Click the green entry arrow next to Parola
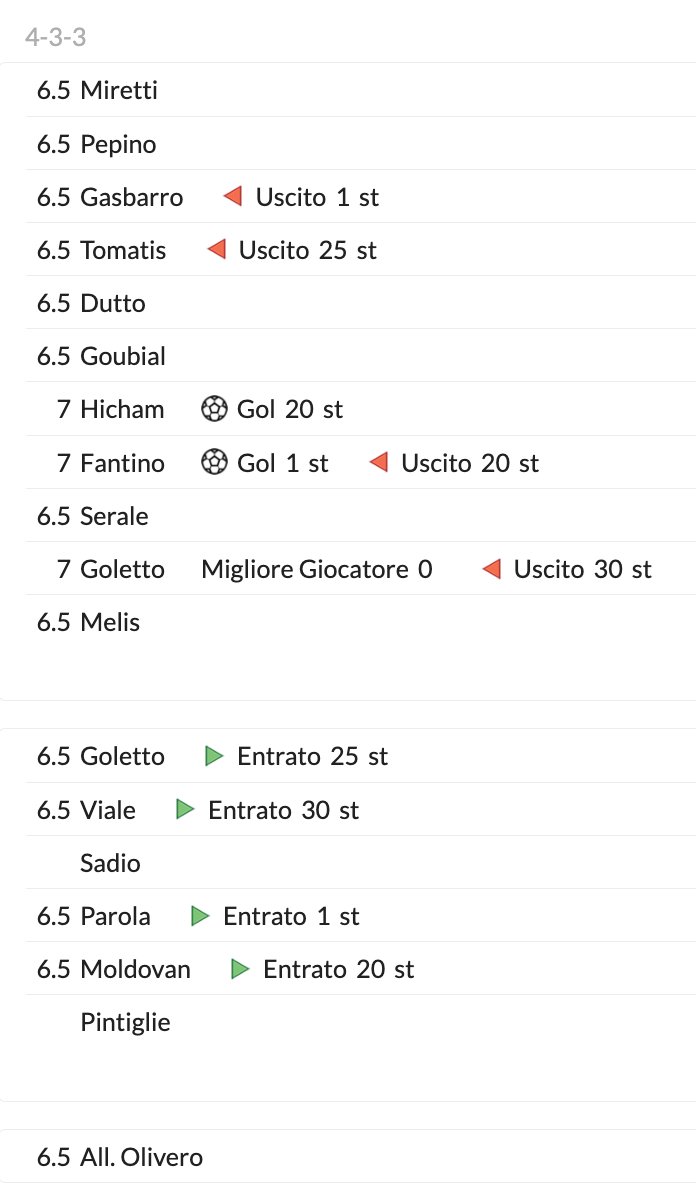Image resolution: width=696 pixels, height=1190 pixels. pos(200,916)
